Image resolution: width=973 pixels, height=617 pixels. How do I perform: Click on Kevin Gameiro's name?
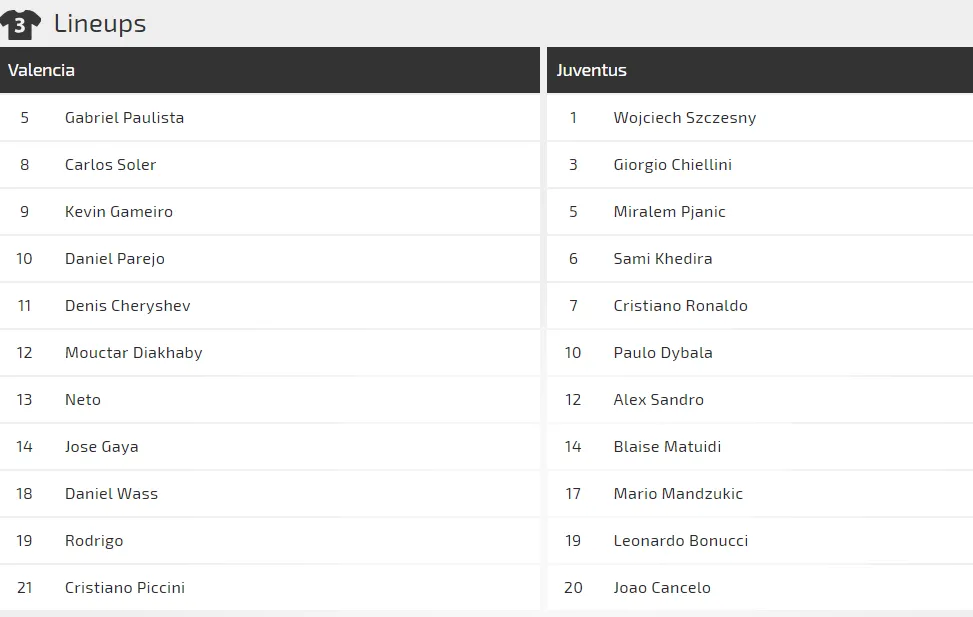tap(118, 211)
